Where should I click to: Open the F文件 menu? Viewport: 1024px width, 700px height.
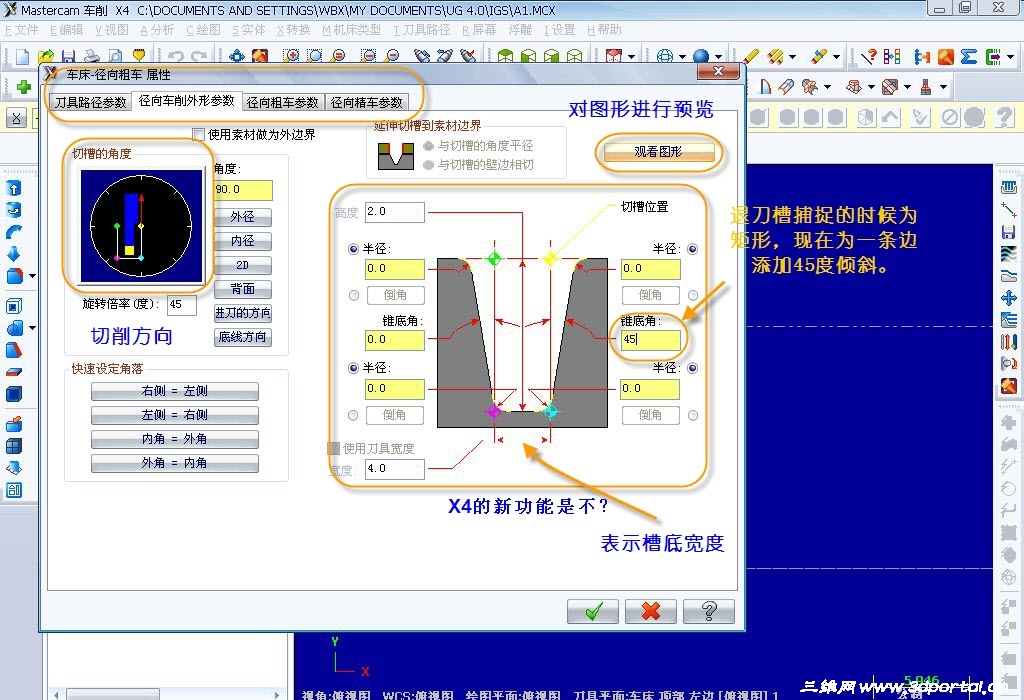click(x=21, y=30)
